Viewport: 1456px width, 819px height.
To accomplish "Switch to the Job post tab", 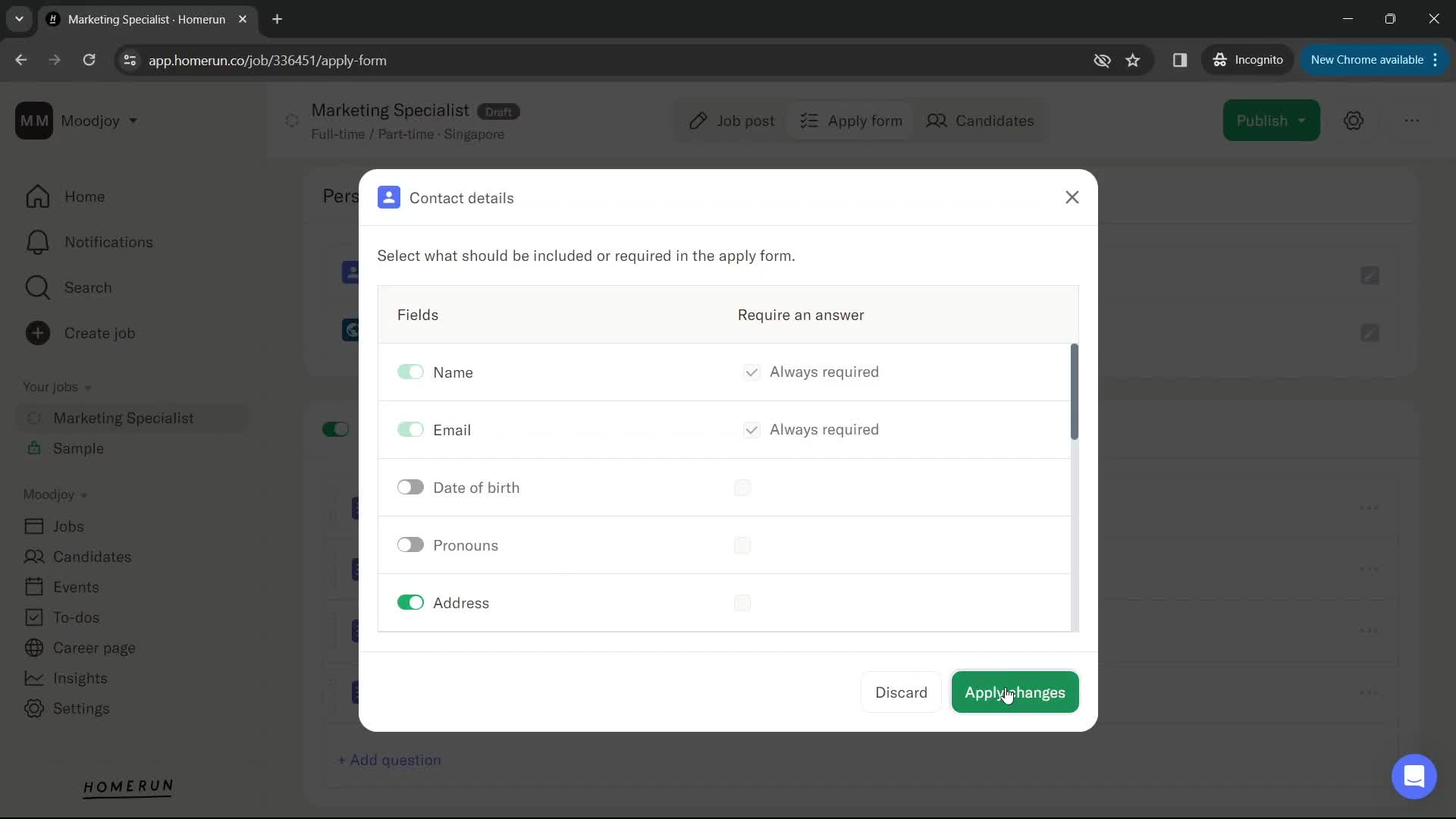I will tap(733, 120).
